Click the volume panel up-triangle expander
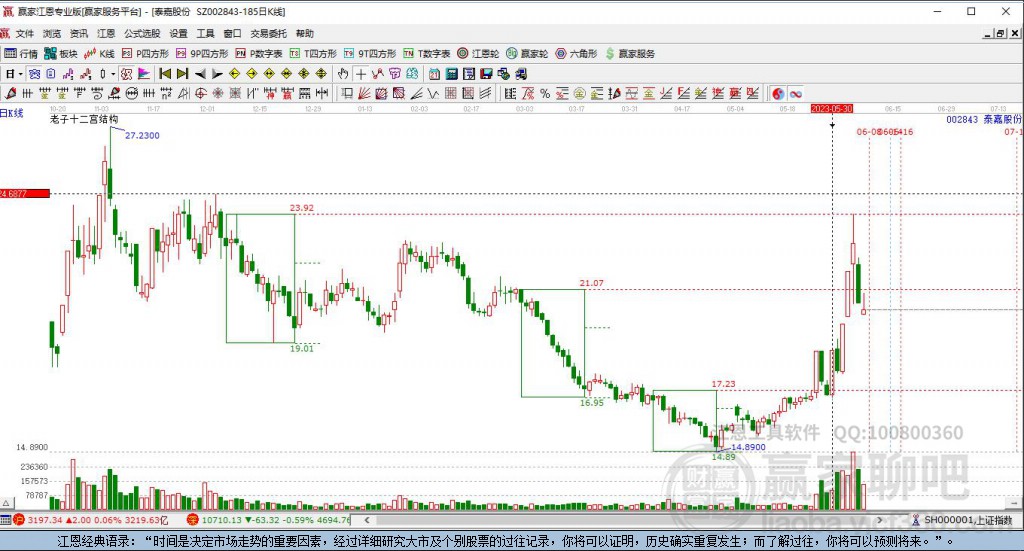 [x=7, y=503]
